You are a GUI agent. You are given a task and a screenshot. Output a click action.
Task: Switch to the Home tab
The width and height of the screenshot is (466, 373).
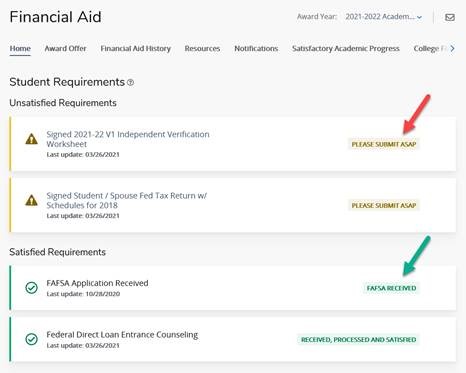[x=20, y=49]
